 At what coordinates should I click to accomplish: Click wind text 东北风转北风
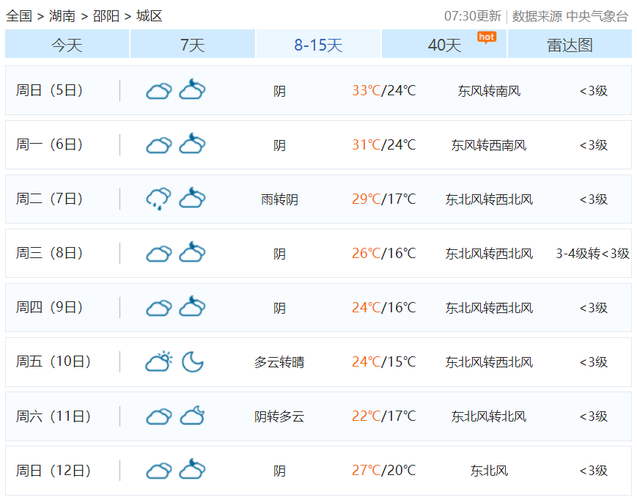click(489, 417)
